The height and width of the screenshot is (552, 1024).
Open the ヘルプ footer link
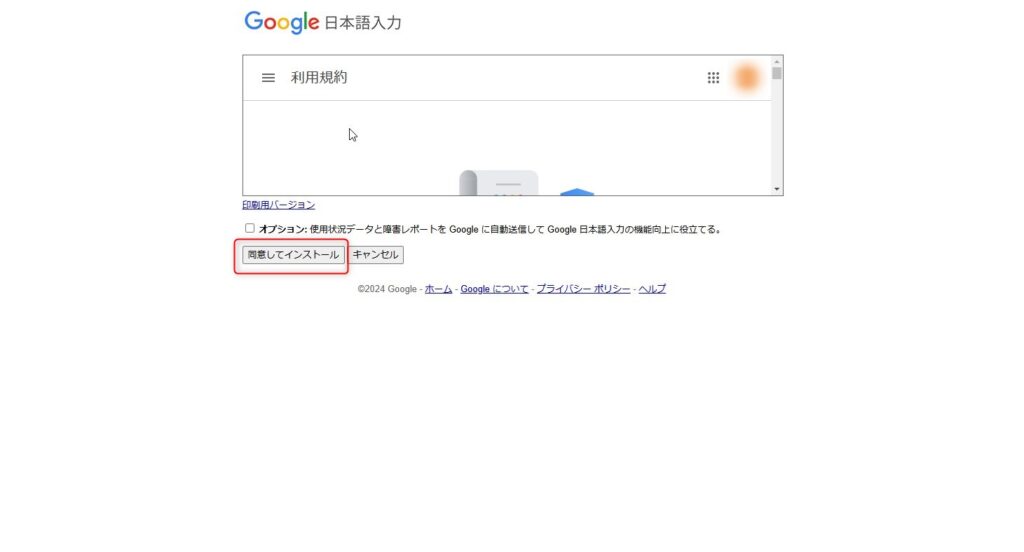(652, 289)
